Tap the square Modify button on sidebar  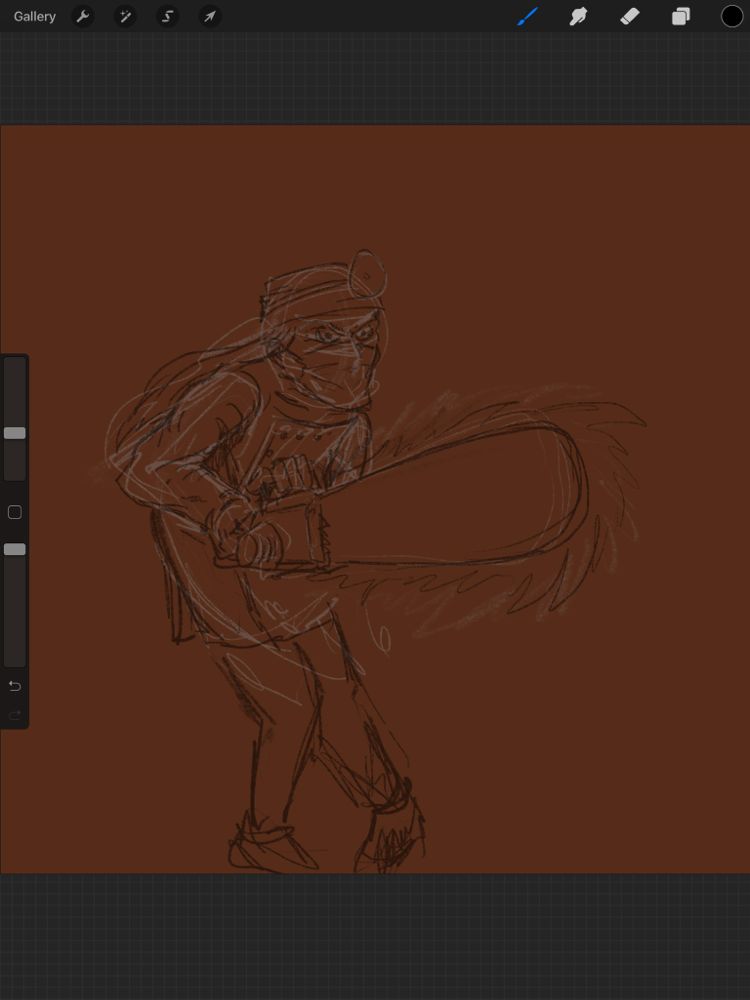(14, 512)
